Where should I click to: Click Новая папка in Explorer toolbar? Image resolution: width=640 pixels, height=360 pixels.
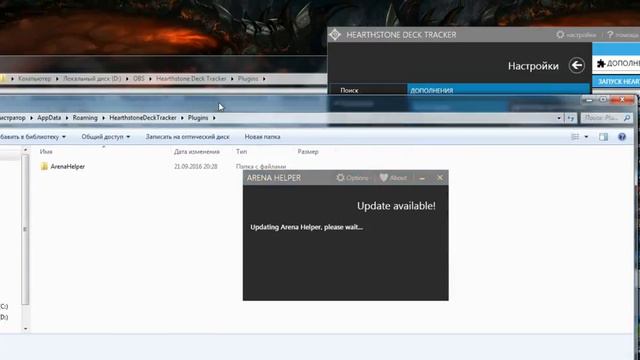[x=262, y=137]
